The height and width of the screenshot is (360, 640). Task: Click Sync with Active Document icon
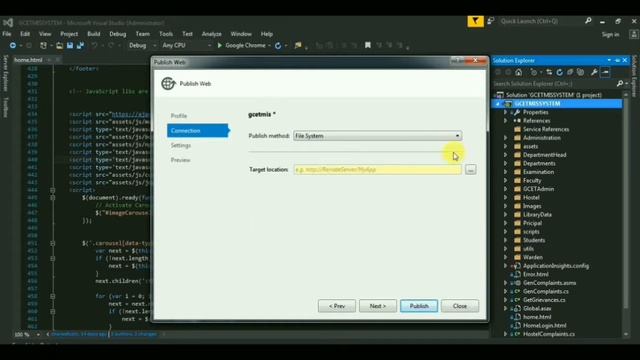coord(549,72)
